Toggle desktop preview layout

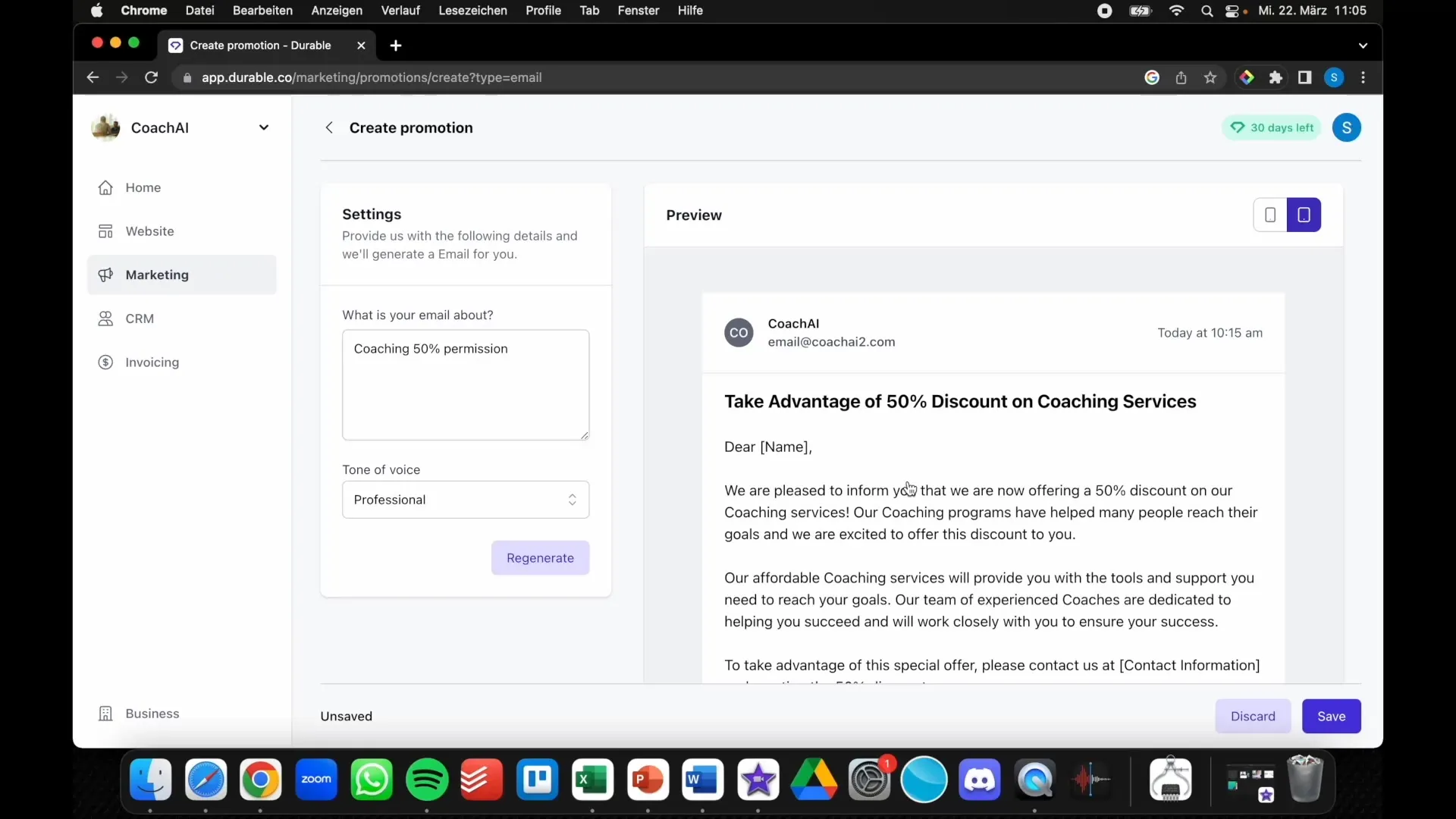click(1303, 215)
